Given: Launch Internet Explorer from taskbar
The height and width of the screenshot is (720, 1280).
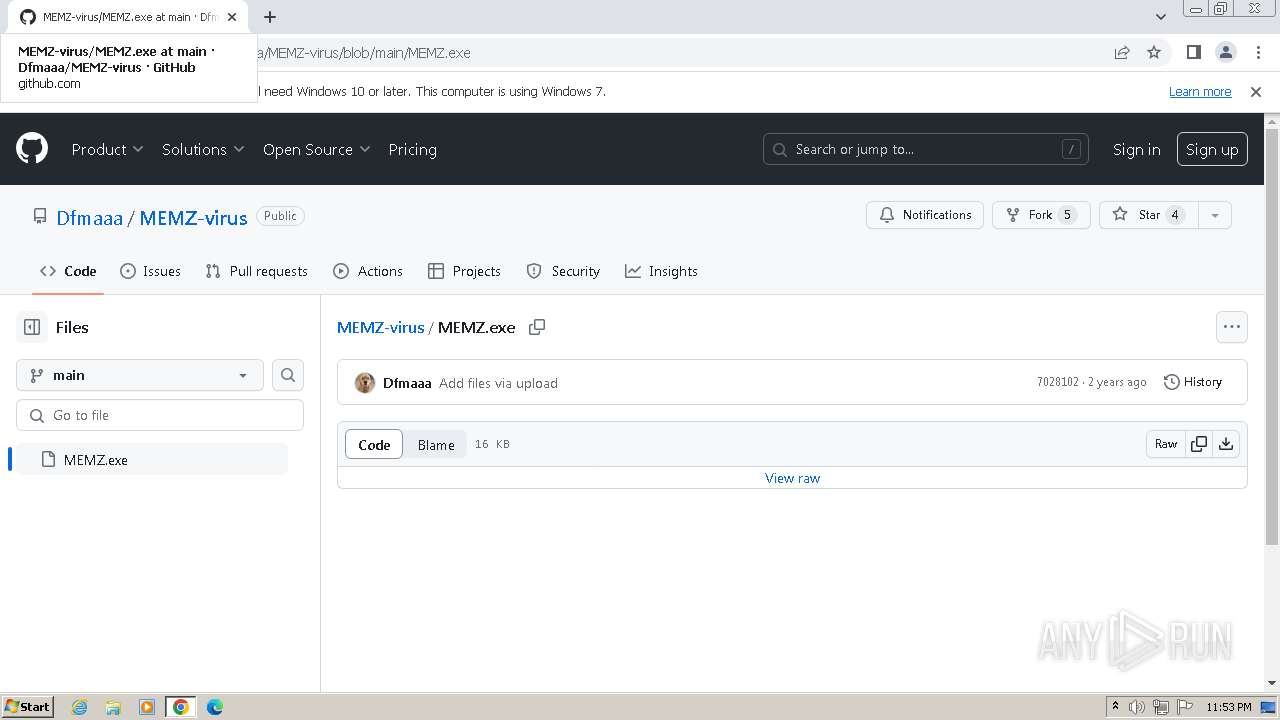Looking at the screenshot, I should 79,707.
